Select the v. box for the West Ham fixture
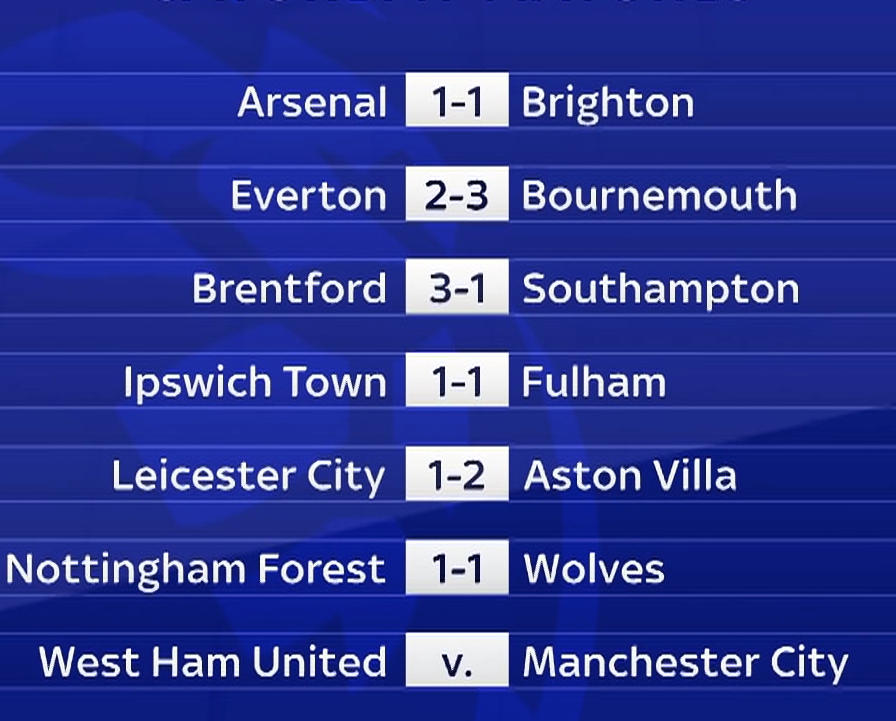This screenshot has width=896, height=721. tap(457, 659)
